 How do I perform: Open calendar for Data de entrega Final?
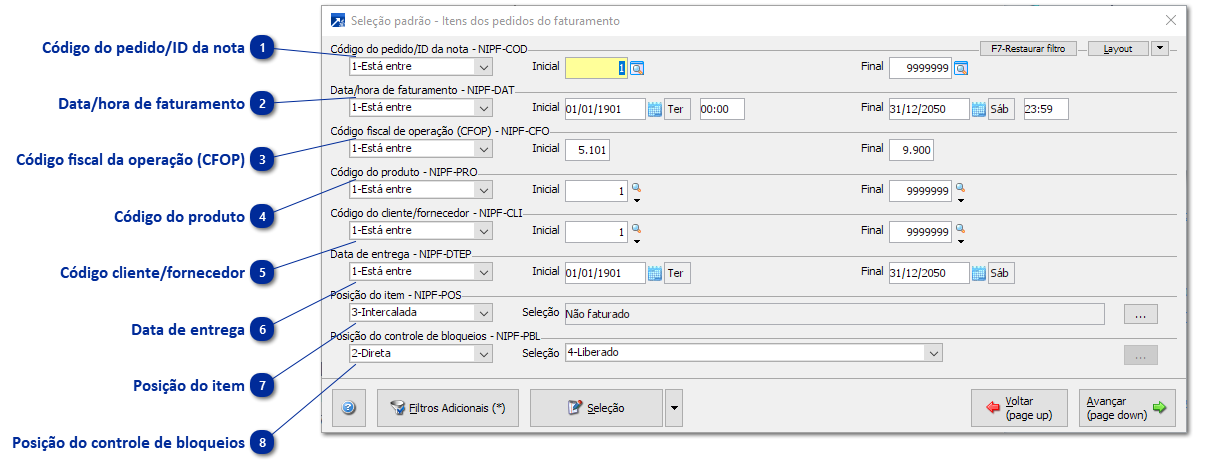point(979,272)
